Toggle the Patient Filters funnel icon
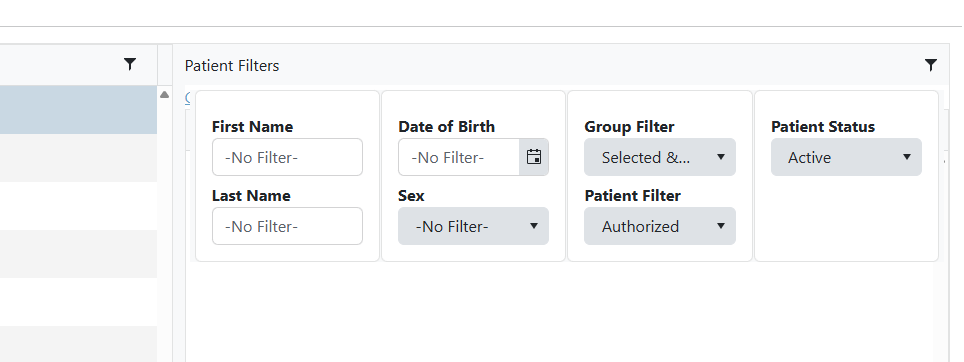This screenshot has width=964, height=362. tap(931, 65)
